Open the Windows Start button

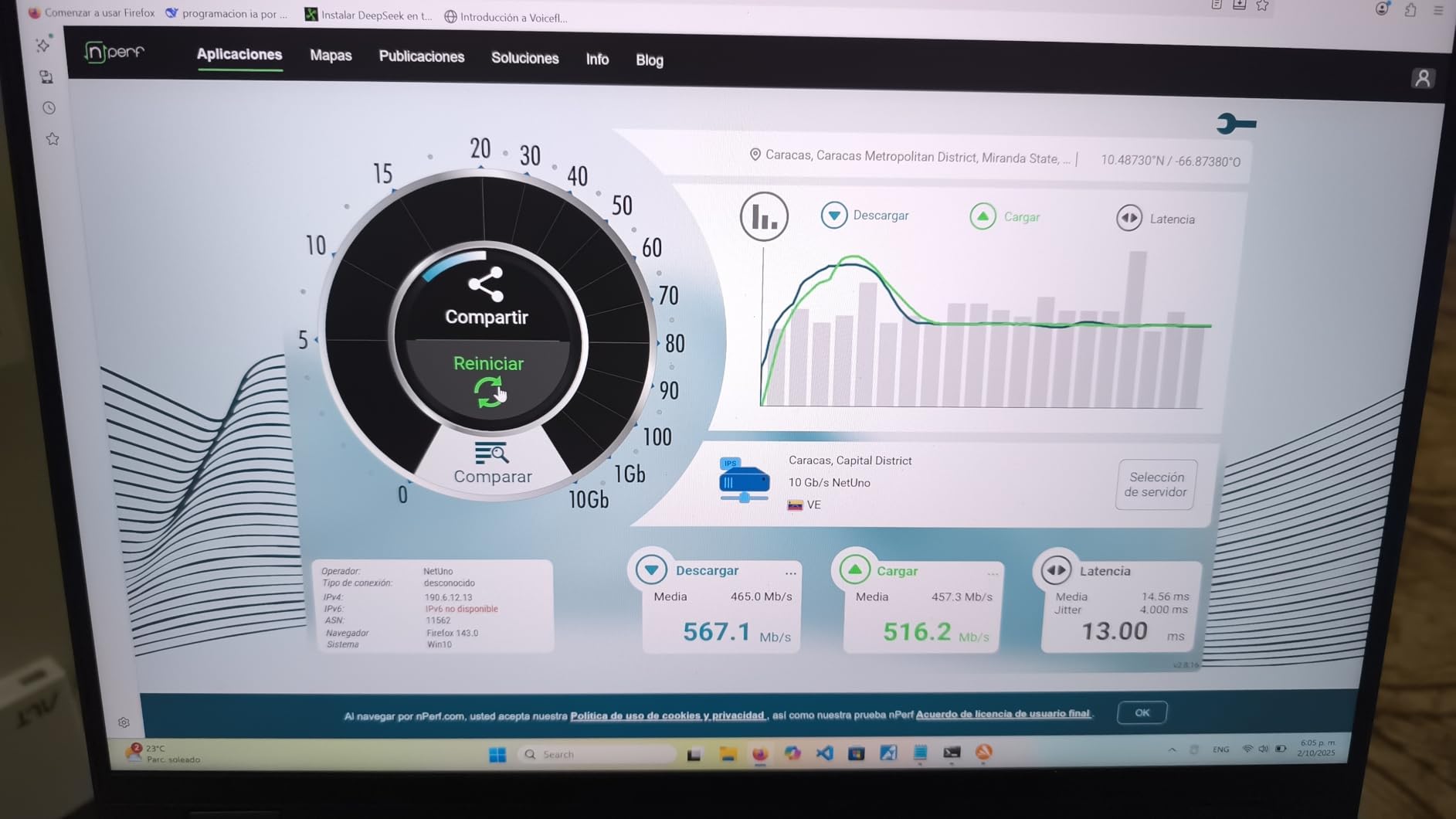pos(497,754)
